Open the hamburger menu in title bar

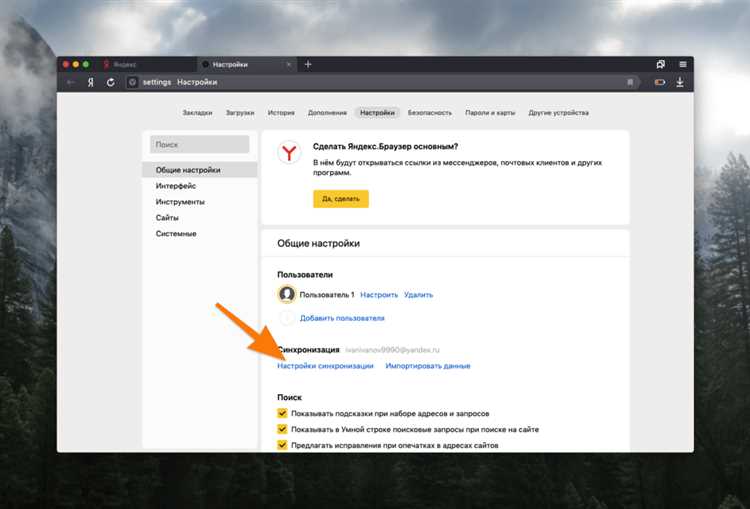click(682, 64)
